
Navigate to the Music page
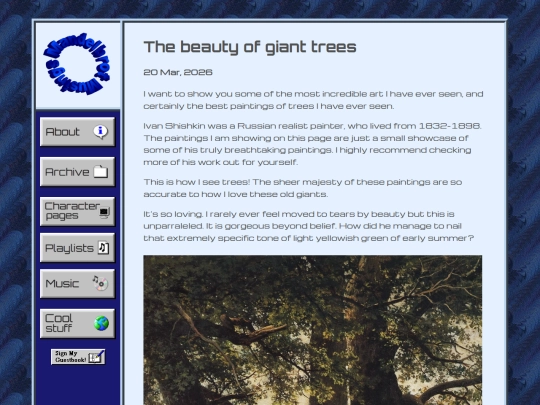(77, 283)
